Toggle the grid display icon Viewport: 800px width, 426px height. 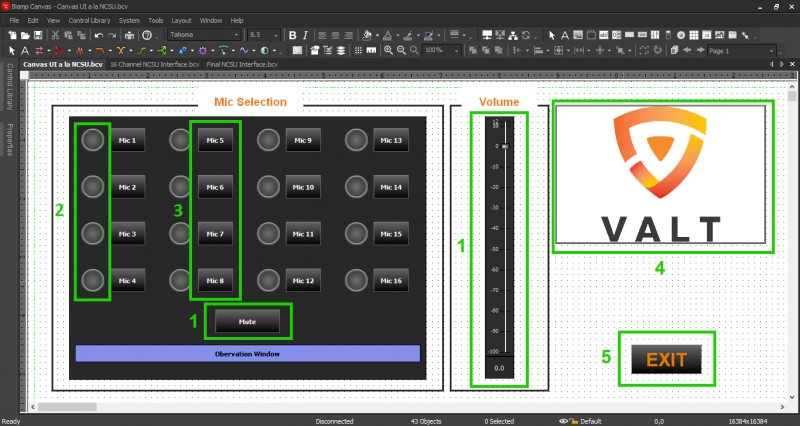point(358,51)
